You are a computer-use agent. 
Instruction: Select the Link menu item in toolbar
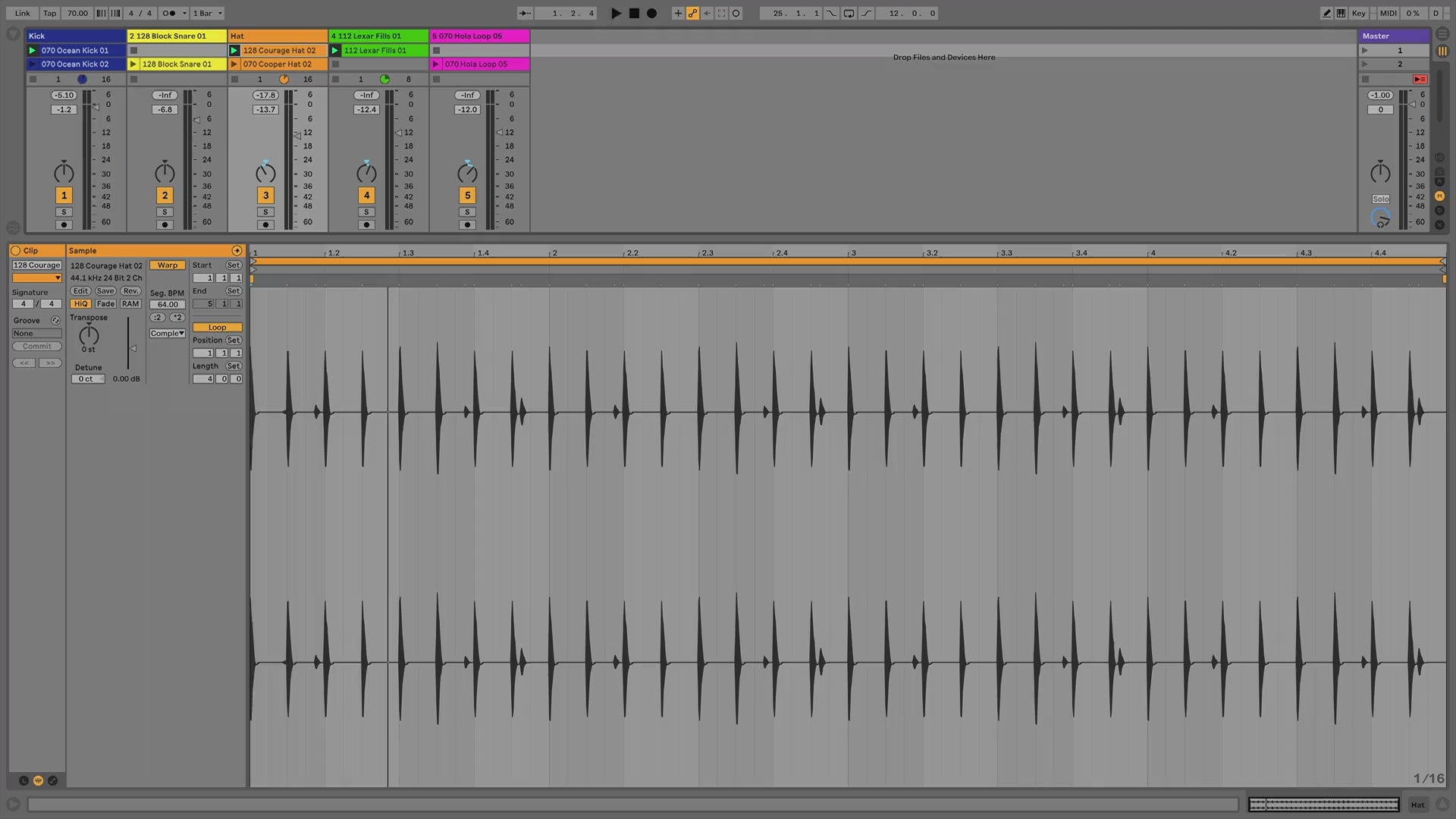pyautogui.click(x=21, y=12)
